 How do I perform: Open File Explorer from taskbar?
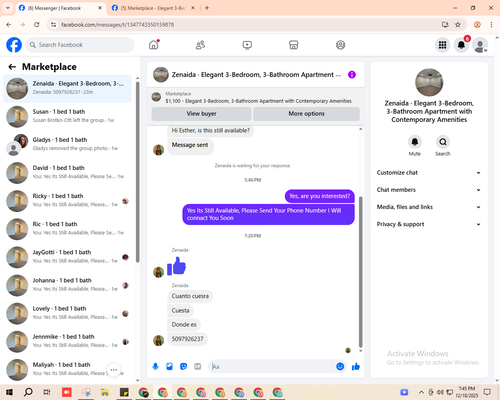click(x=105, y=392)
